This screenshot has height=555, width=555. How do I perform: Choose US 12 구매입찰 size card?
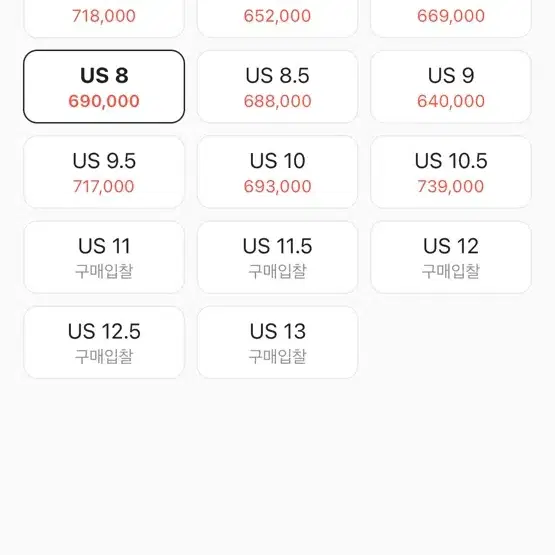pos(451,257)
